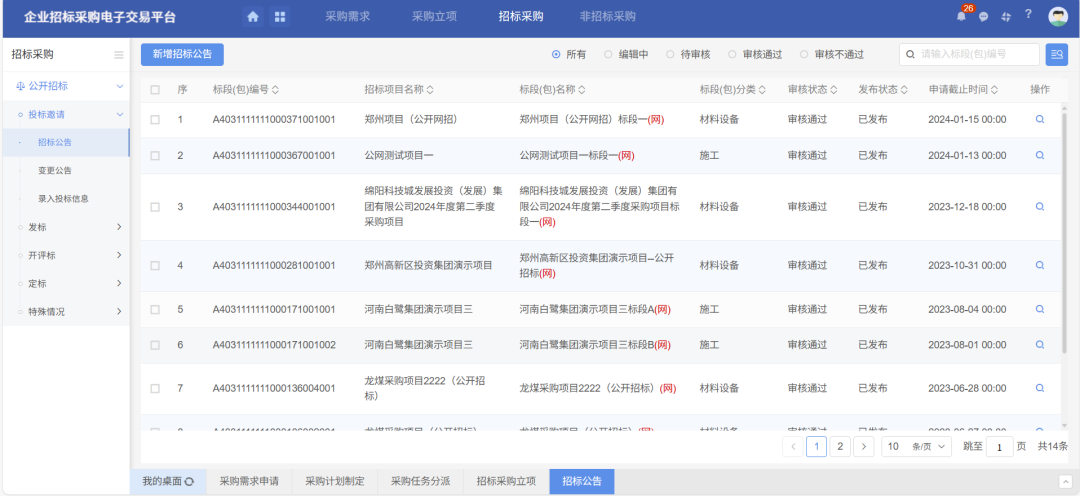Open the grid apps menu icon
Viewport: 1080px width, 496px height.
(x=280, y=17)
